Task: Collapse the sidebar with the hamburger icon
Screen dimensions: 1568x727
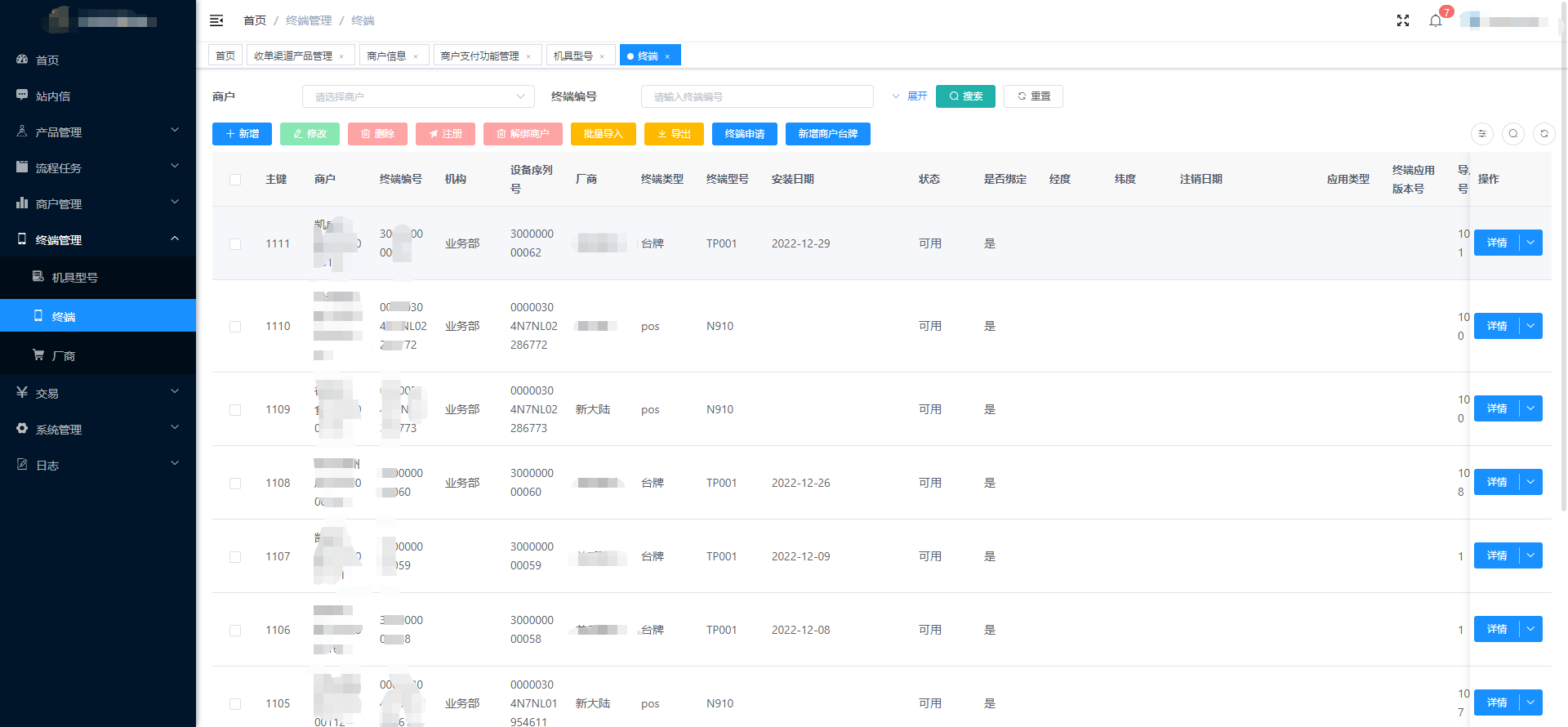Action: tap(216, 20)
